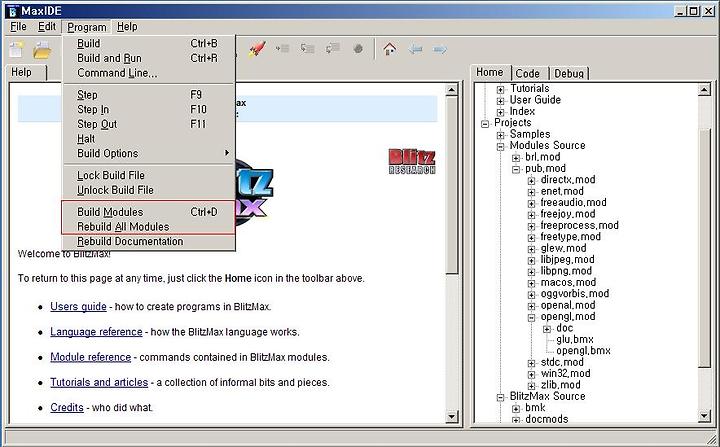
Task: Expand the brl.mod tree node
Action: [x=516, y=158]
